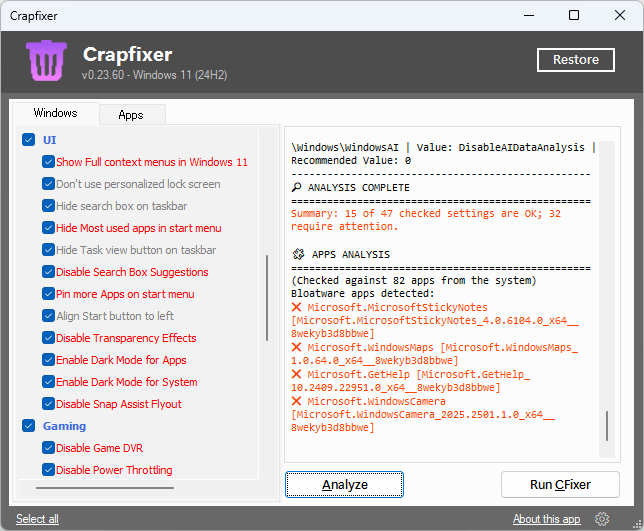Screen dimensions: 644x531
Task: Click the 'Recommended Value: 0' log line
Action: [351, 161]
